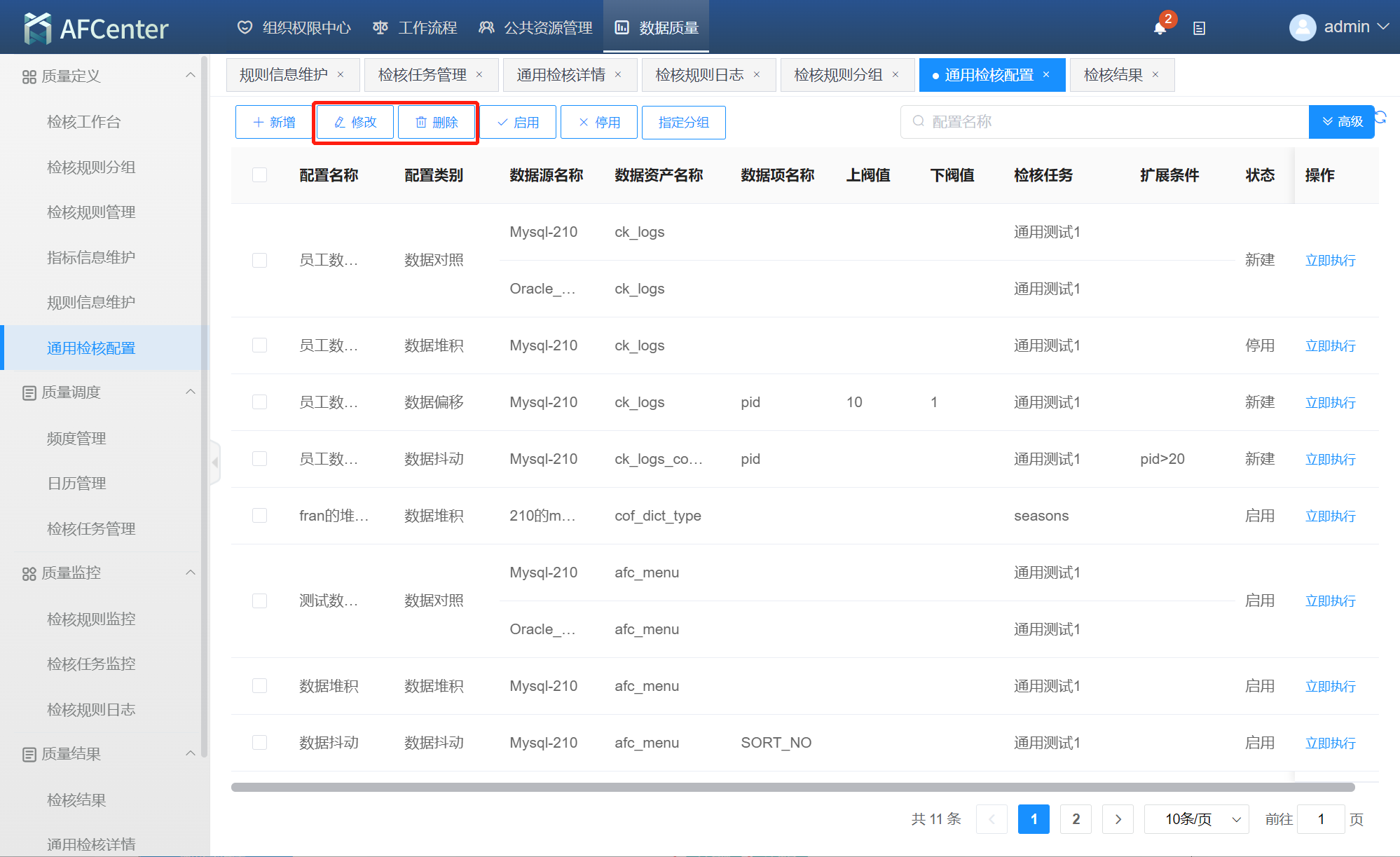Close the 检核结果 tab

(1155, 75)
